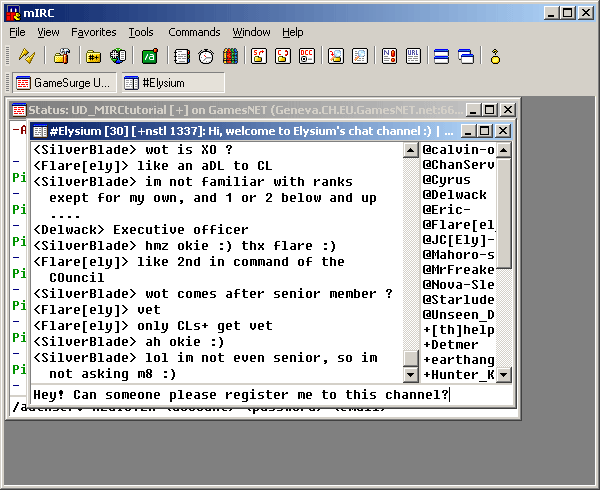Select @Starlude in nicklist
The width and height of the screenshot is (600, 490).
coord(458,300)
